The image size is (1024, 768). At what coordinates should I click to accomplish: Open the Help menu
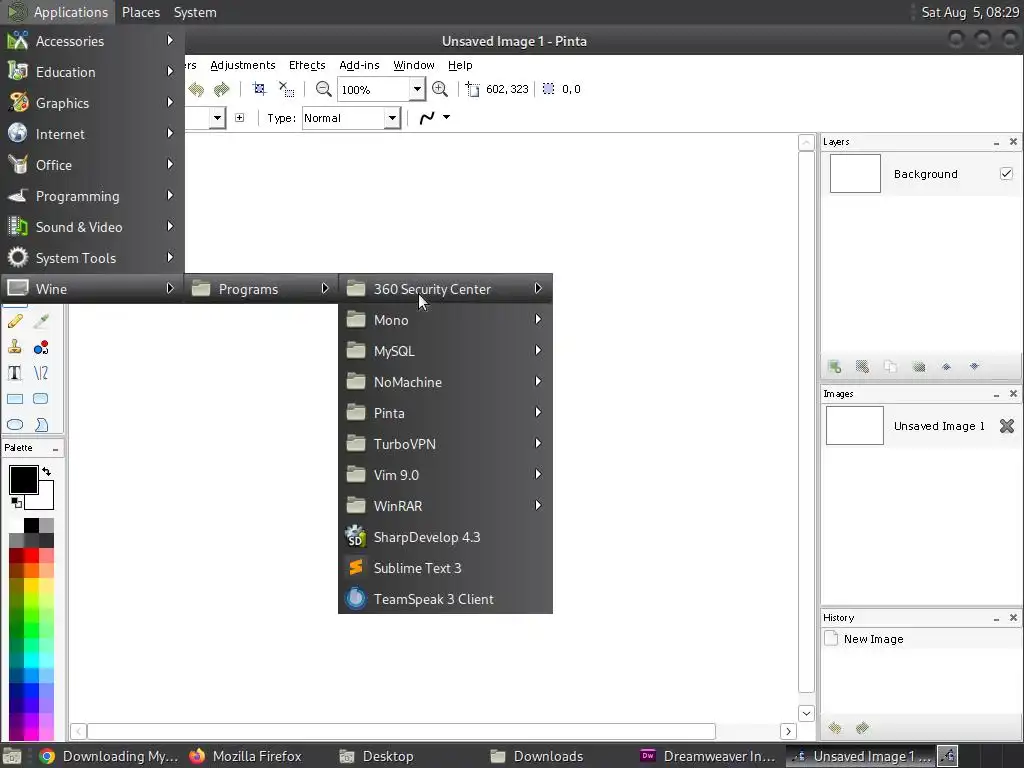tap(460, 65)
